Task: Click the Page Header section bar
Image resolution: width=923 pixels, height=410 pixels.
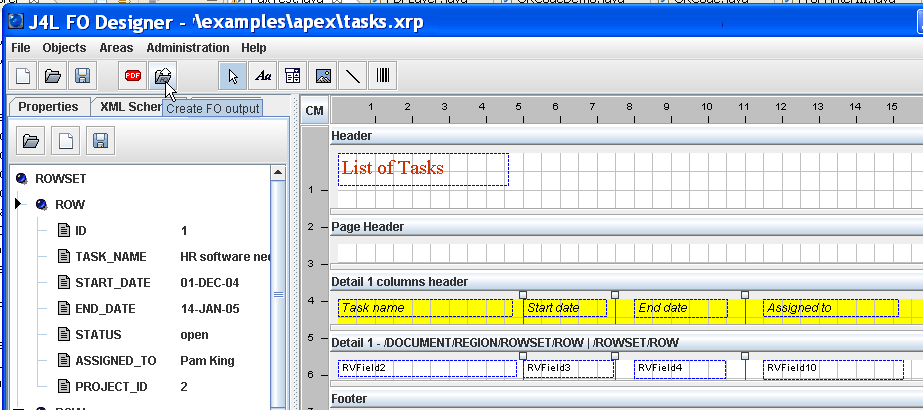Action: coord(626,226)
